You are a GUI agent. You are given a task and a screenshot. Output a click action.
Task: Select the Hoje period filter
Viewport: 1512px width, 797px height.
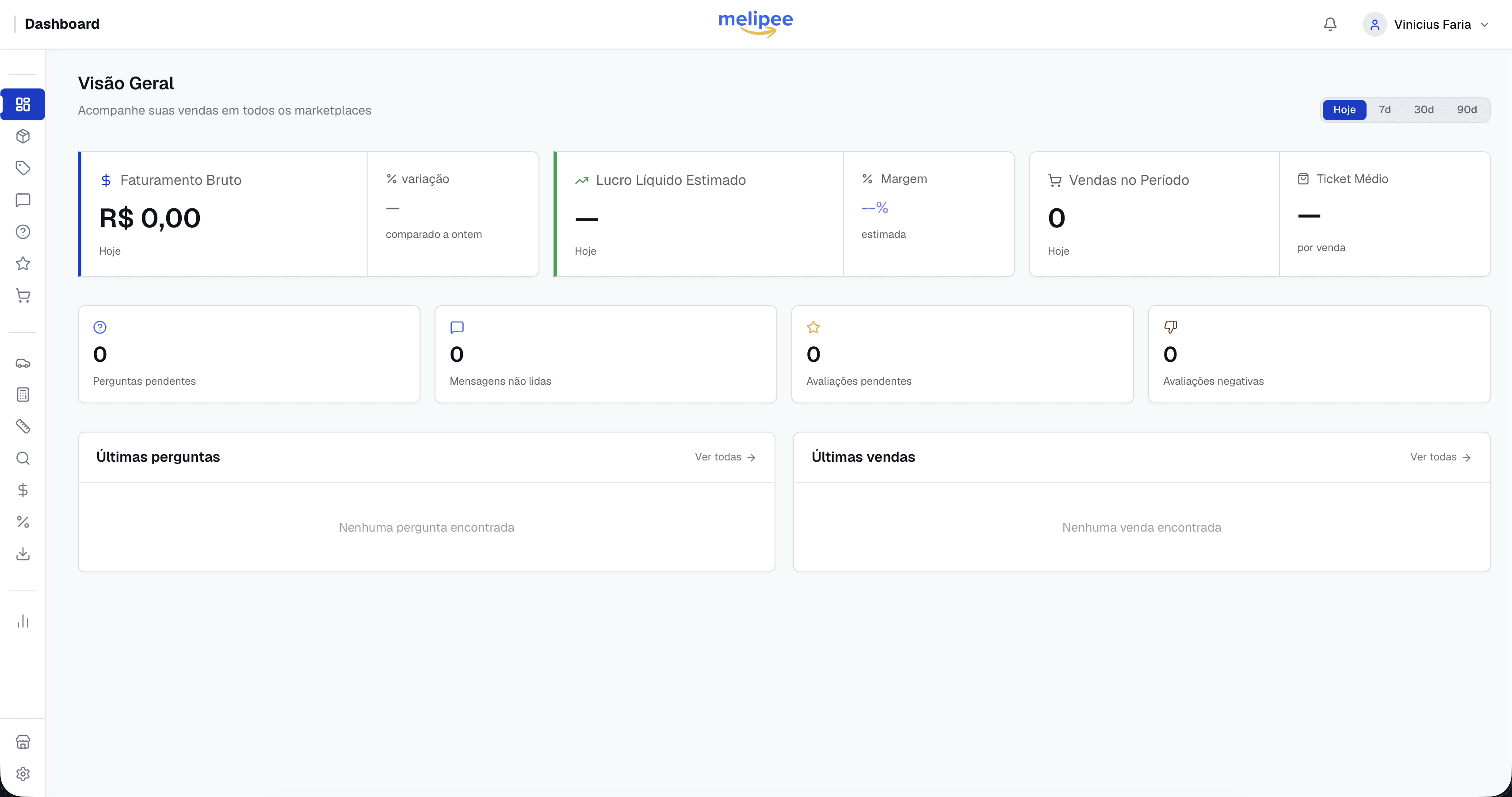point(1344,110)
